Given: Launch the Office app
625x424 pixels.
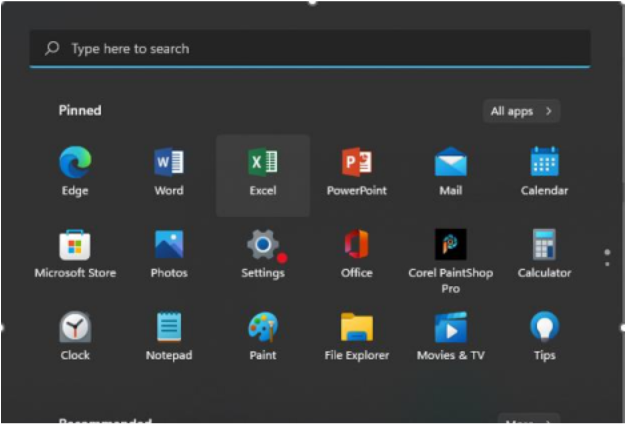Looking at the screenshot, I should coord(357,244).
